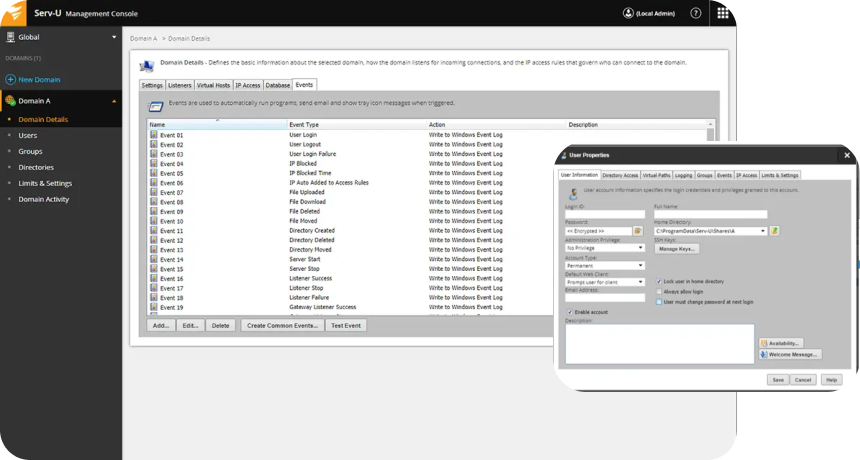Viewport: 860px width, 460px height.
Task: Click the Domain A breadcrumb link
Action: click(143, 38)
